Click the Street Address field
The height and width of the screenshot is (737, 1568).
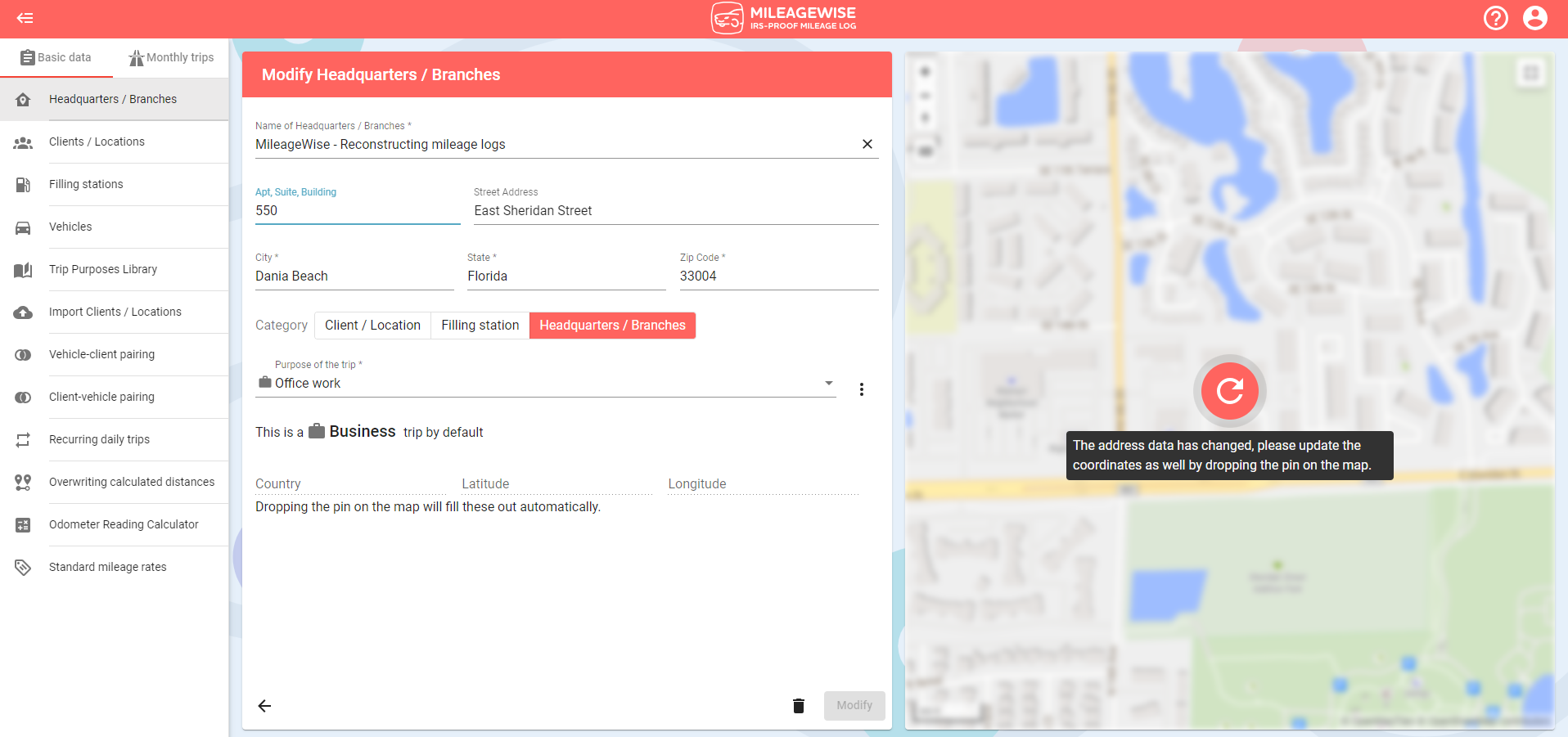click(676, 211)
